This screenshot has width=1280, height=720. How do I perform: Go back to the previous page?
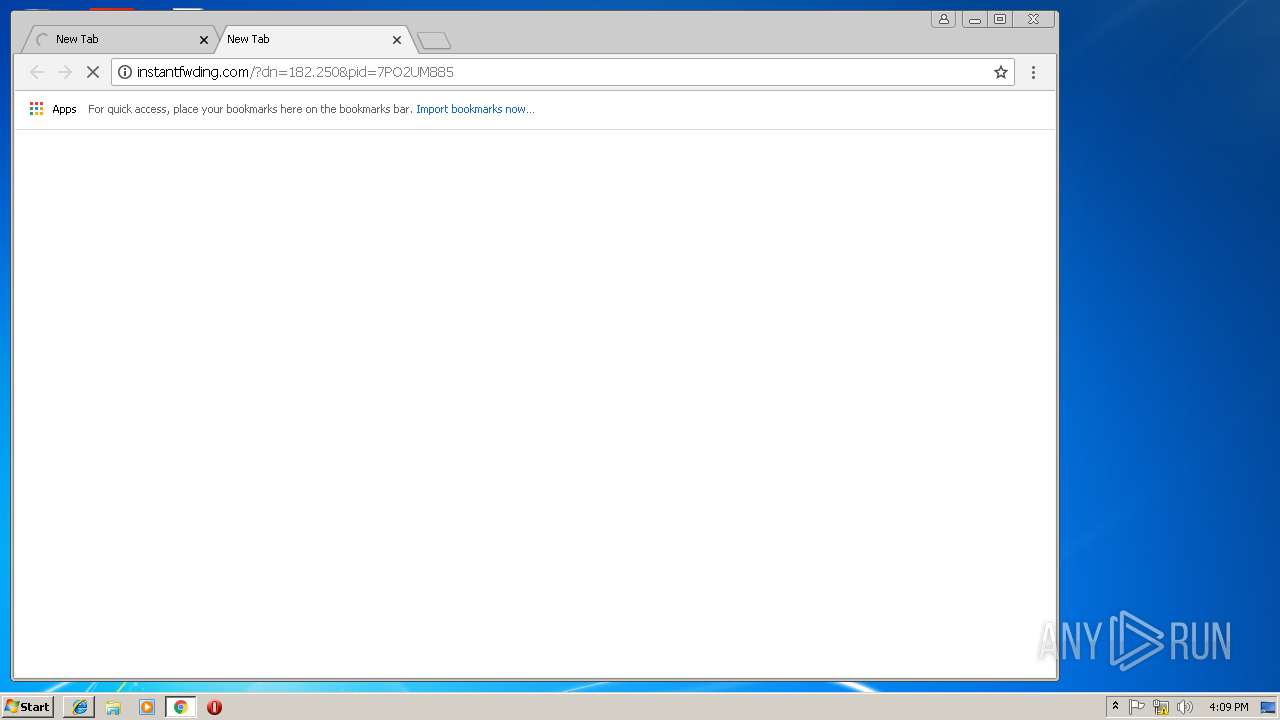pos(37,72)
